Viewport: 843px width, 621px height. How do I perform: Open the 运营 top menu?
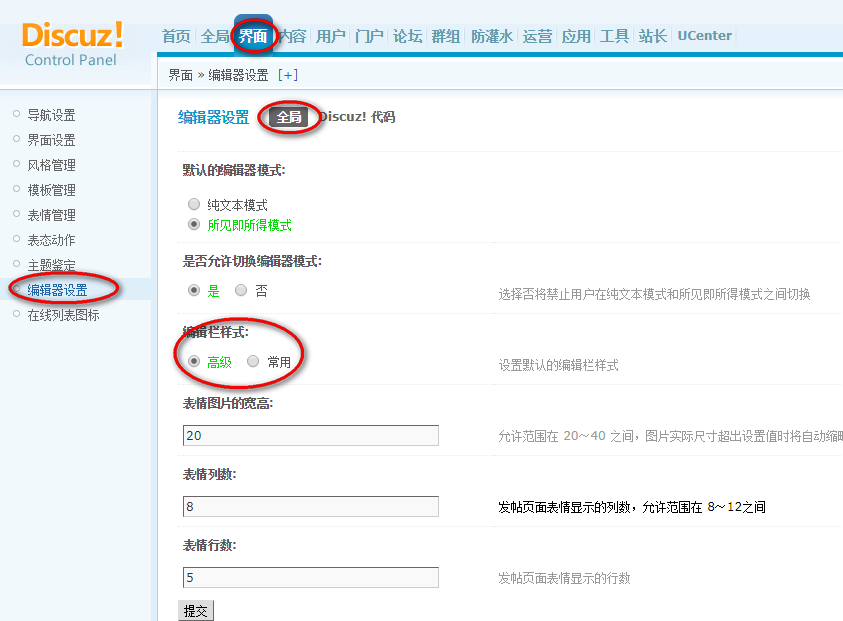538,36
